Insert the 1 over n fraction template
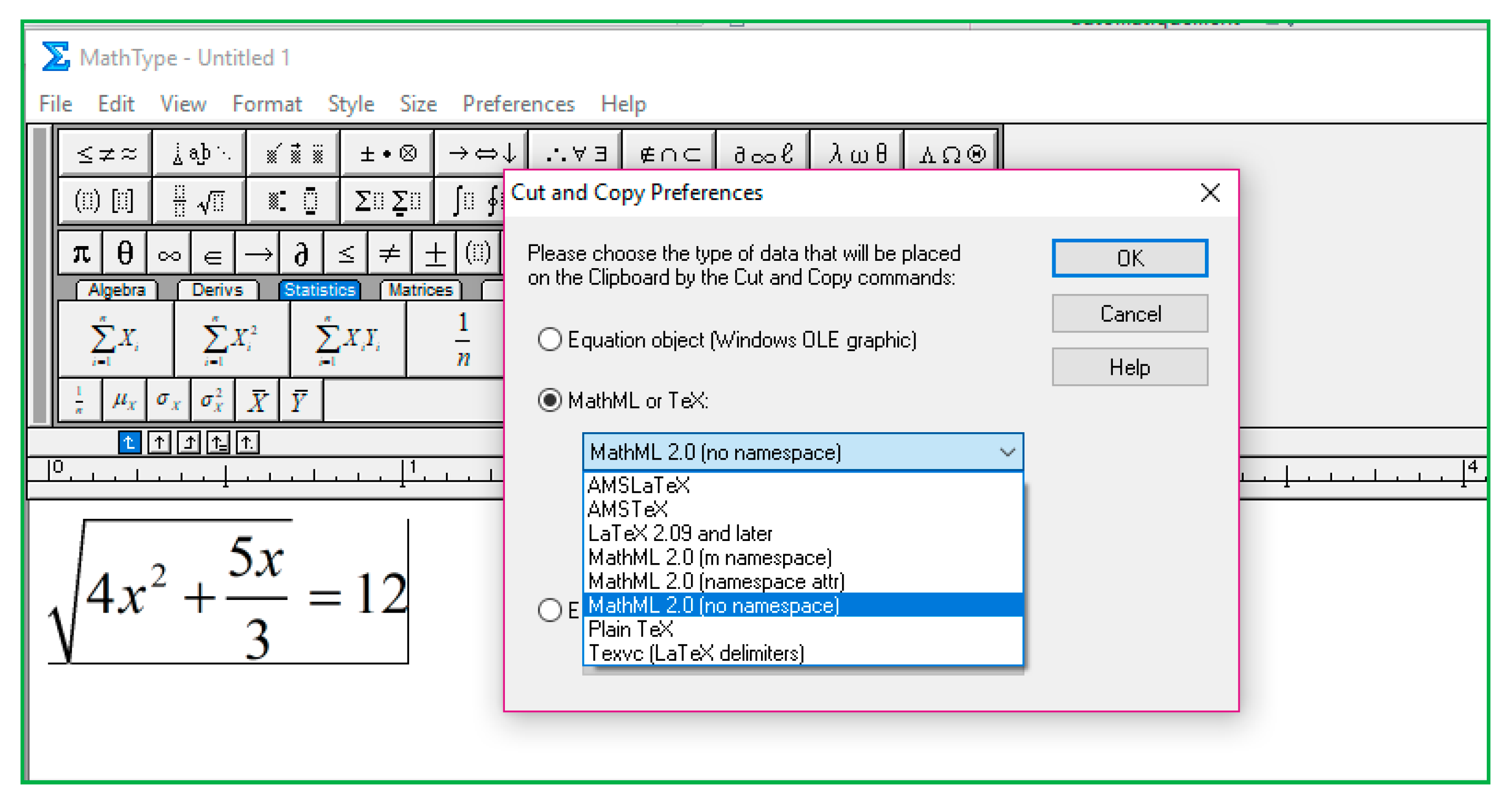Screen dimensions: 1512x806 tap(462, 340)
